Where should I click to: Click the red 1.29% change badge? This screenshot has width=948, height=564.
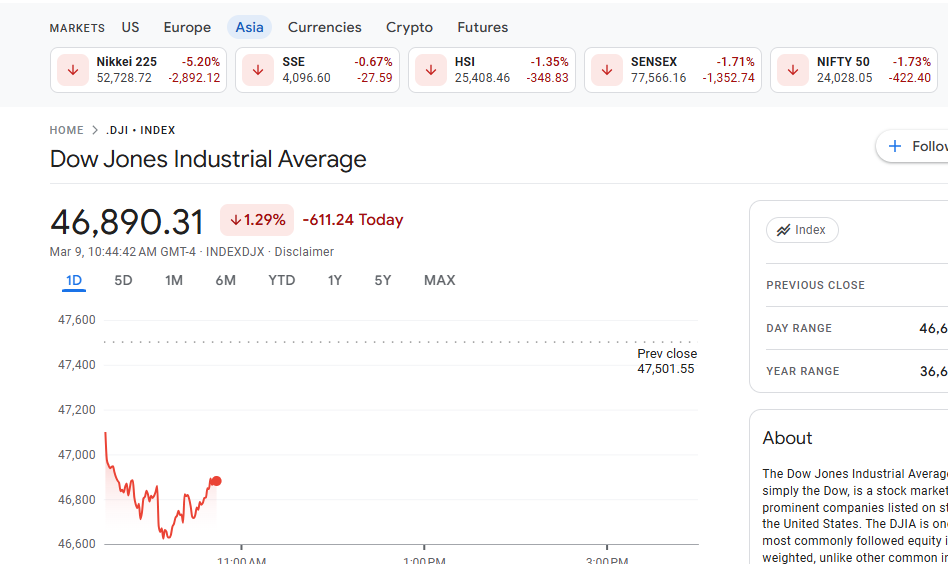pos(257,220)
